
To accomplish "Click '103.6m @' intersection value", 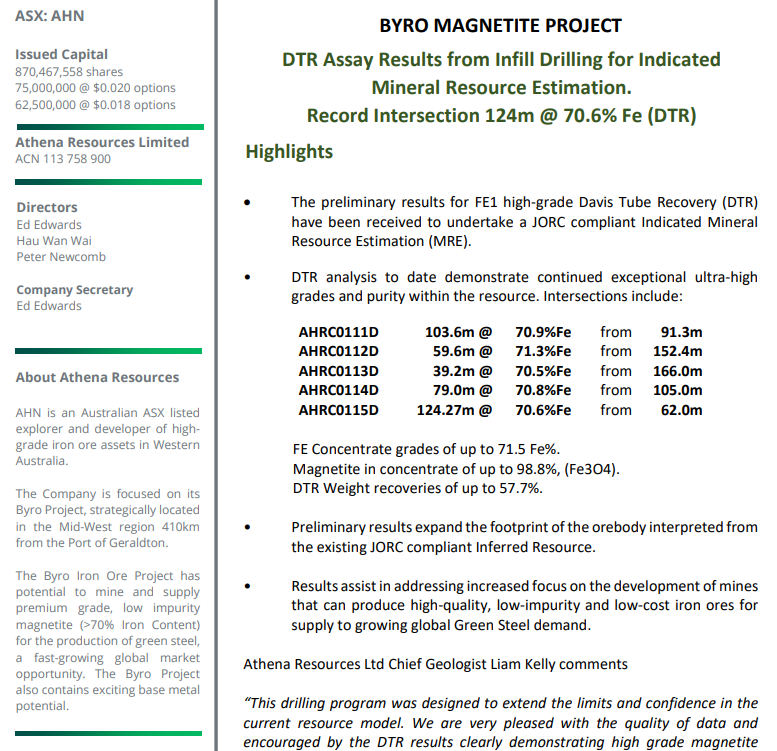I will pos(458,332).
